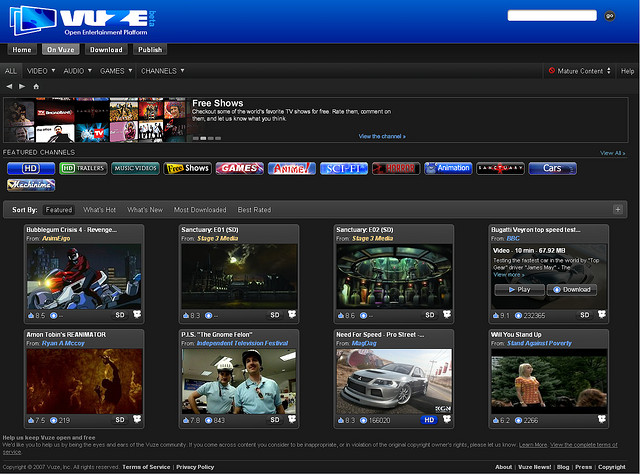Click the download count icon on P.I.S. Gnome Felon card
Viewport: 640px width, 474px height.
click(209, 420)
